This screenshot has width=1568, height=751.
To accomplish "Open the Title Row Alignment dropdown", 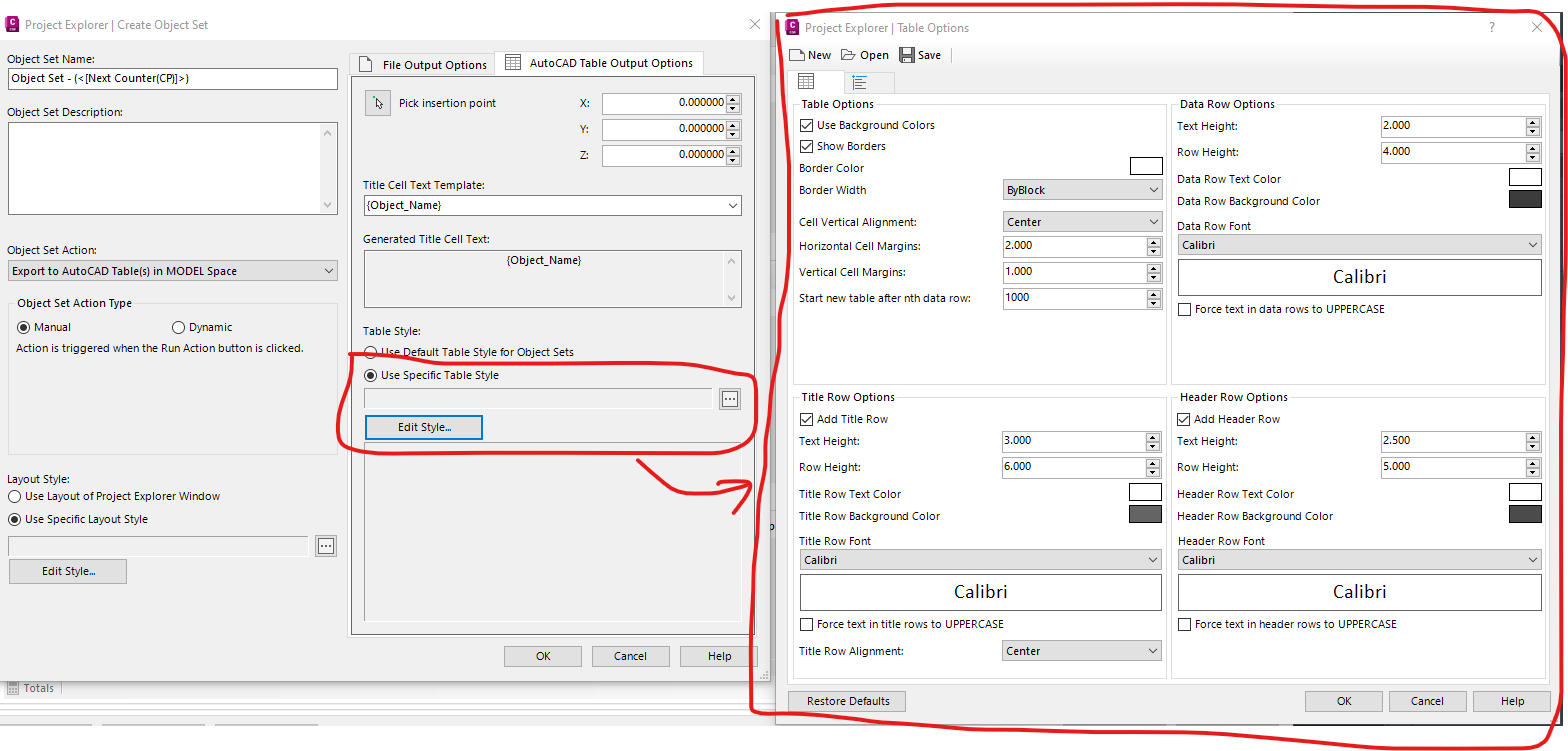I will tap(1082, 651).
